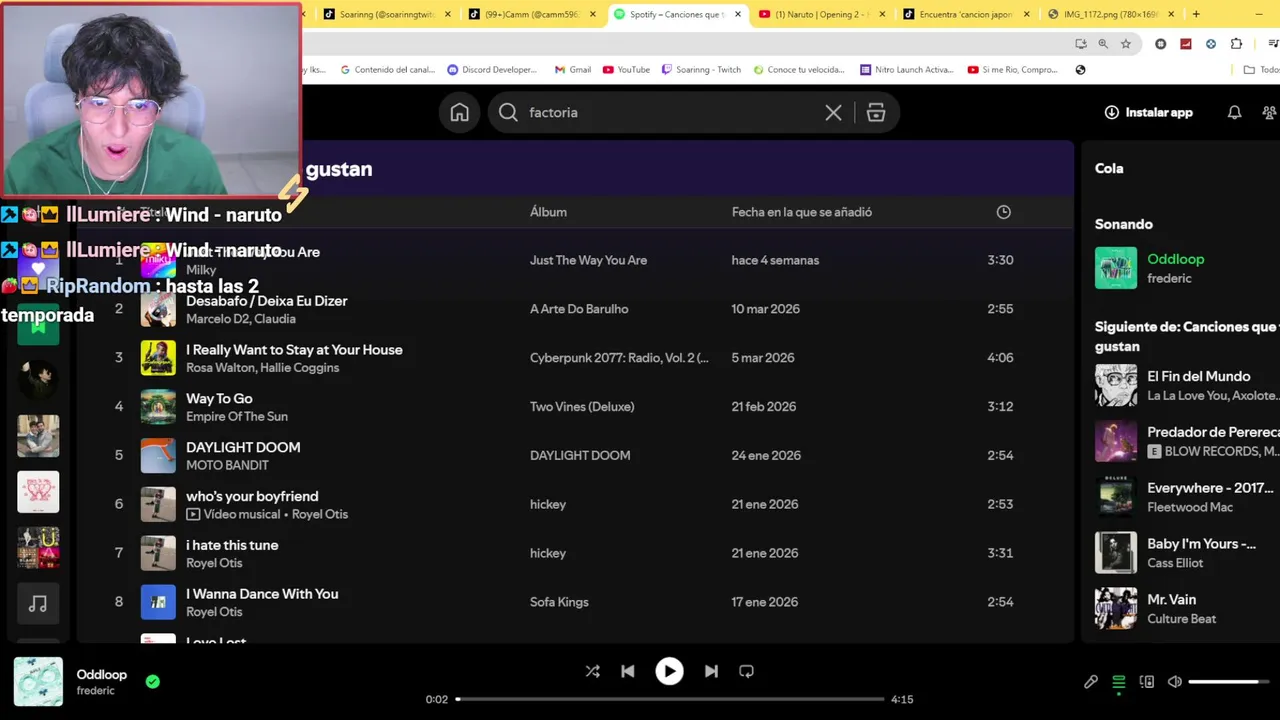The image size is (1280, 720).
Task: Mute using the volume speaker icon
Action: point(1175,682)
